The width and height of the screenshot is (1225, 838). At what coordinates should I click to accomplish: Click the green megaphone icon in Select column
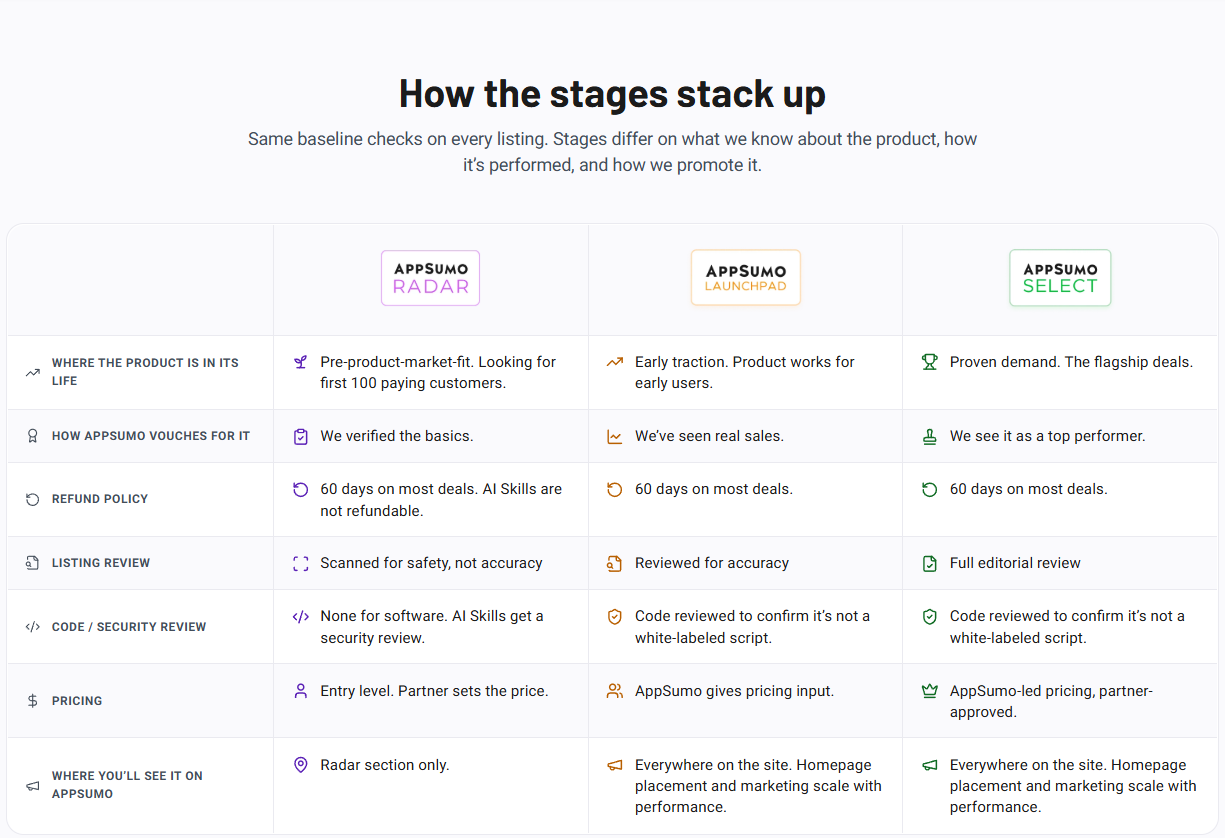[x=929, y=765]
